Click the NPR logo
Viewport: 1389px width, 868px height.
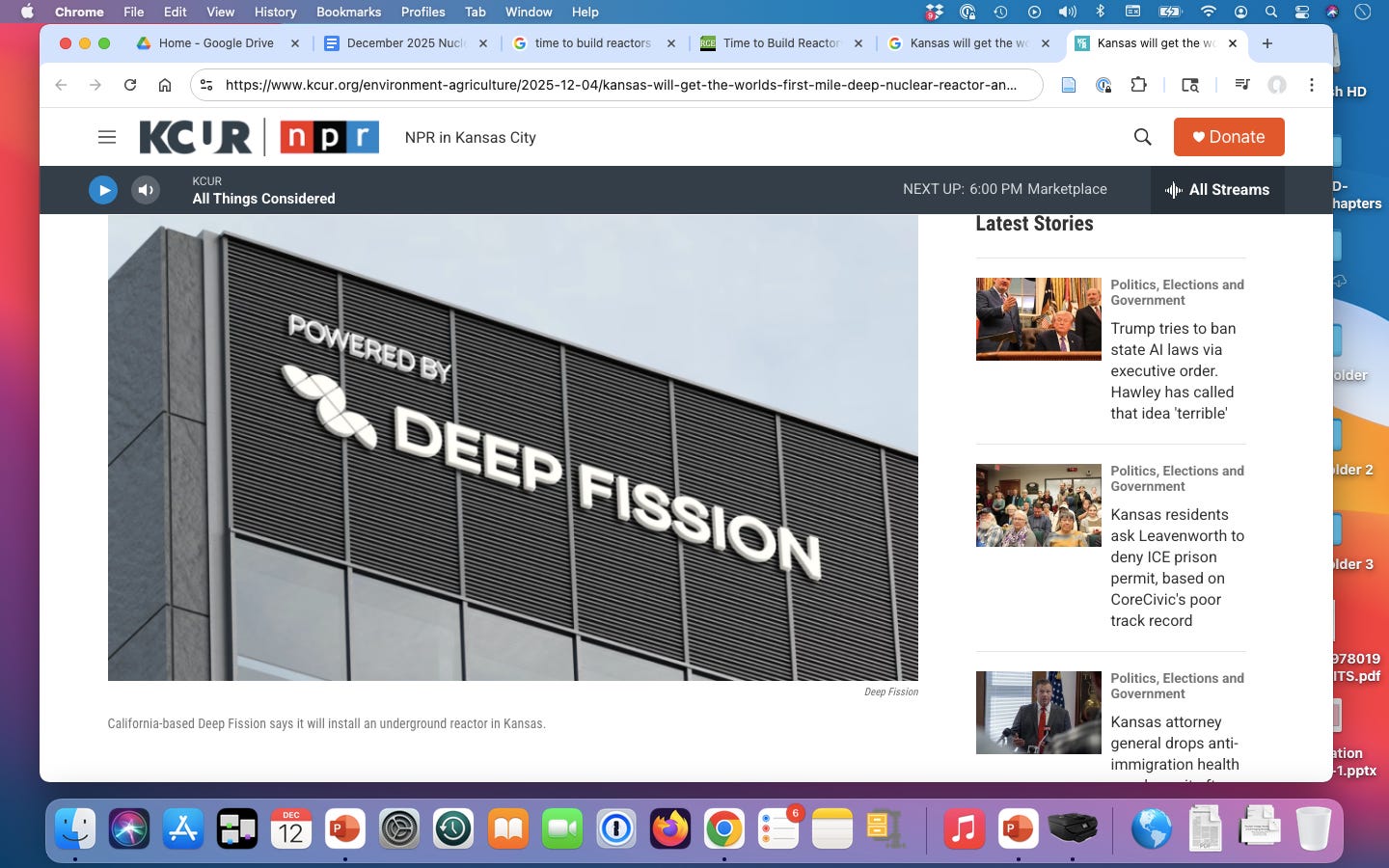coord(329,137)
